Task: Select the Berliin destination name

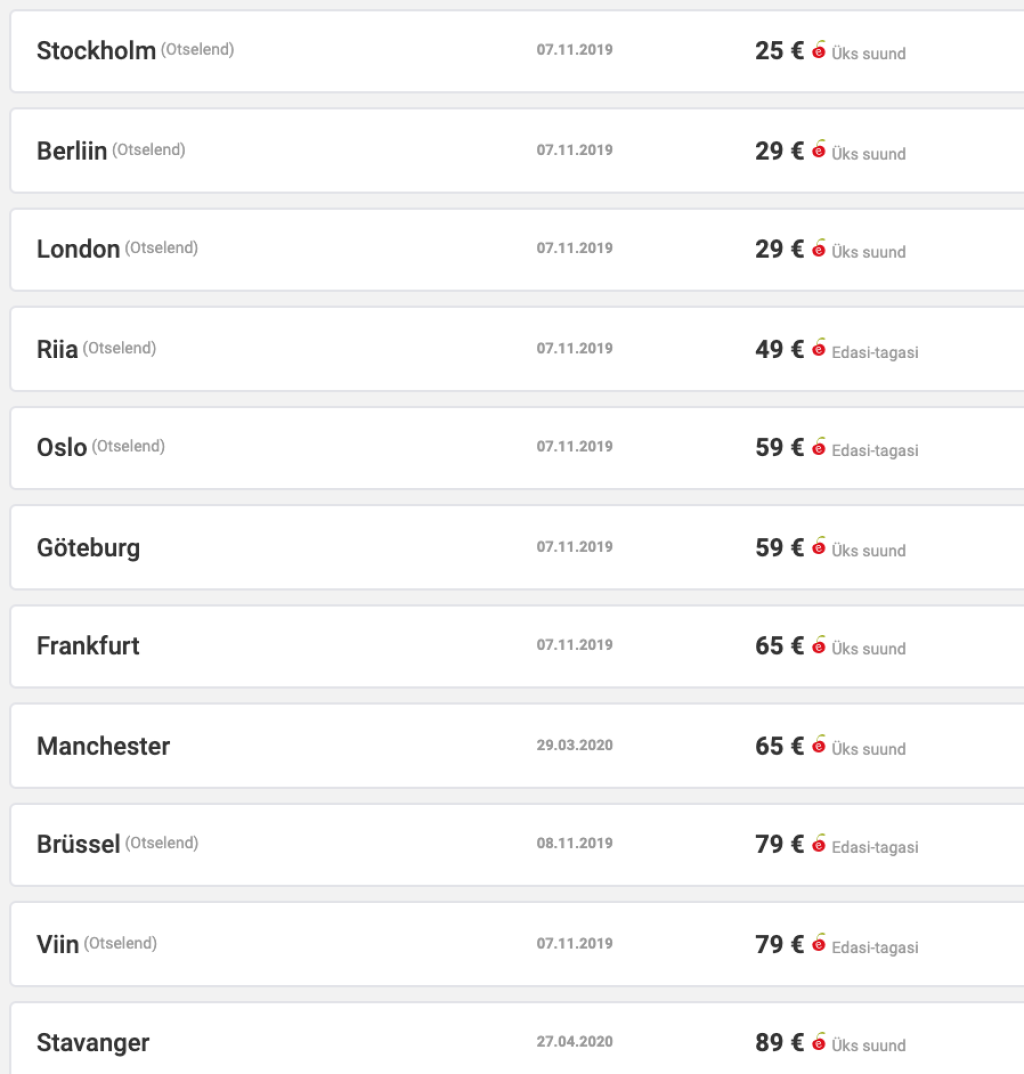Action: [72, 151]
